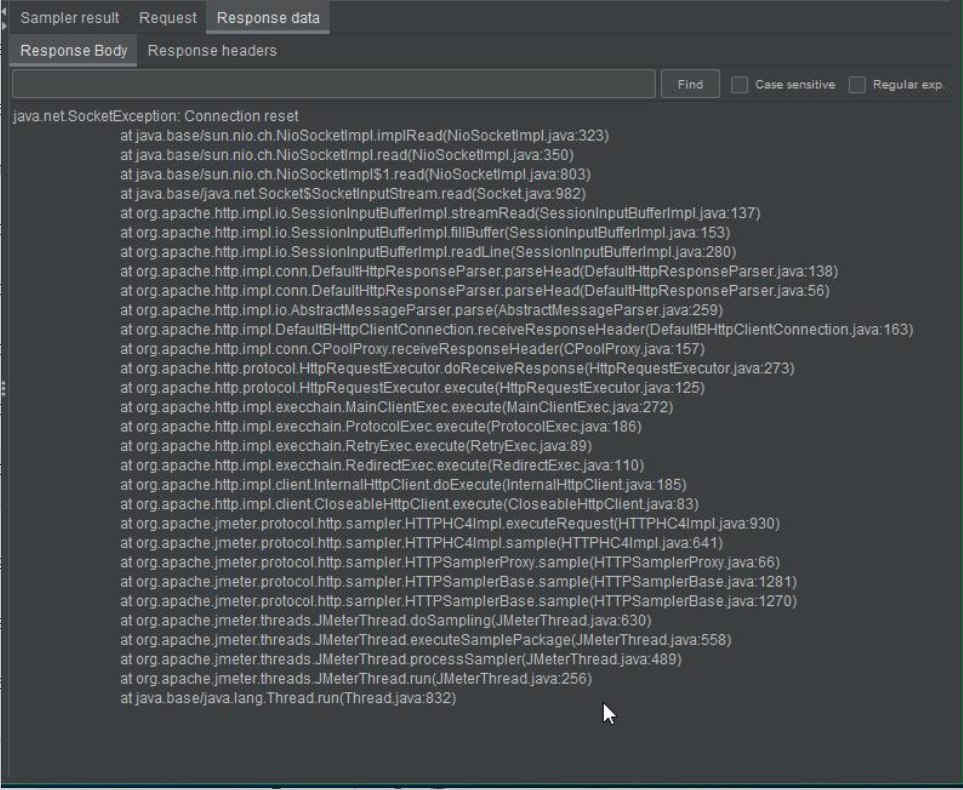Select the Response data tab
Image resolution: width=963 pixels, height=790 pixels.
[268, 18]
